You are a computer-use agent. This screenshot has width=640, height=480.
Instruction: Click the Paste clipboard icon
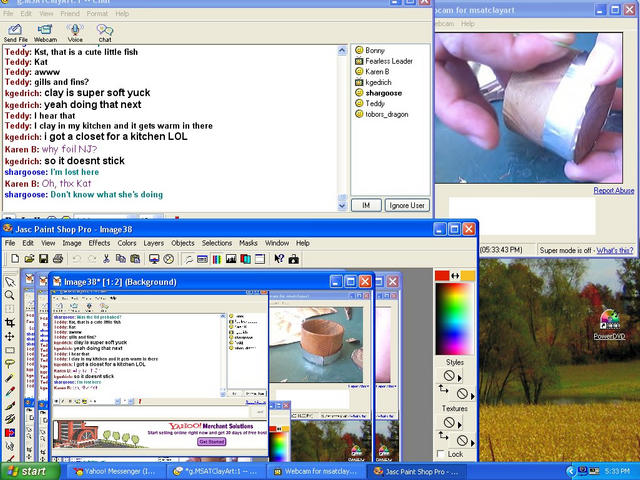(135, 259)
